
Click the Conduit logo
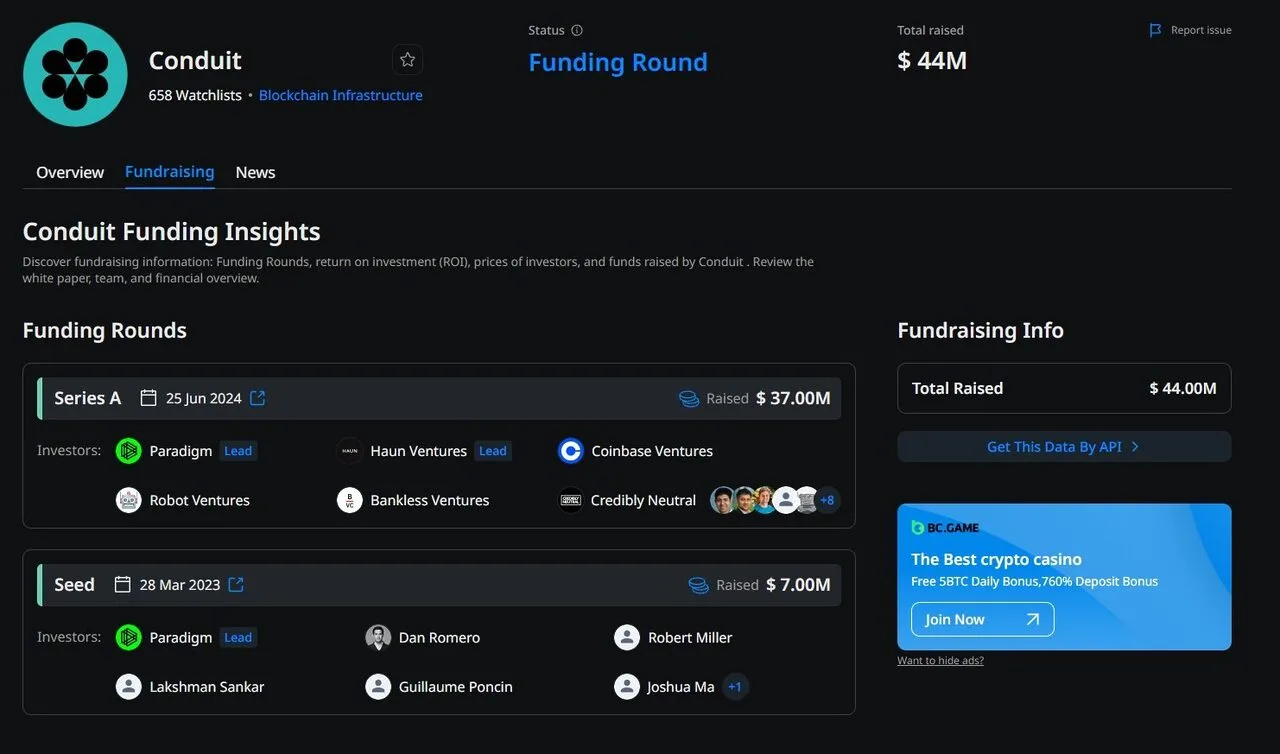pyautogui.click(x=75, y=74)
